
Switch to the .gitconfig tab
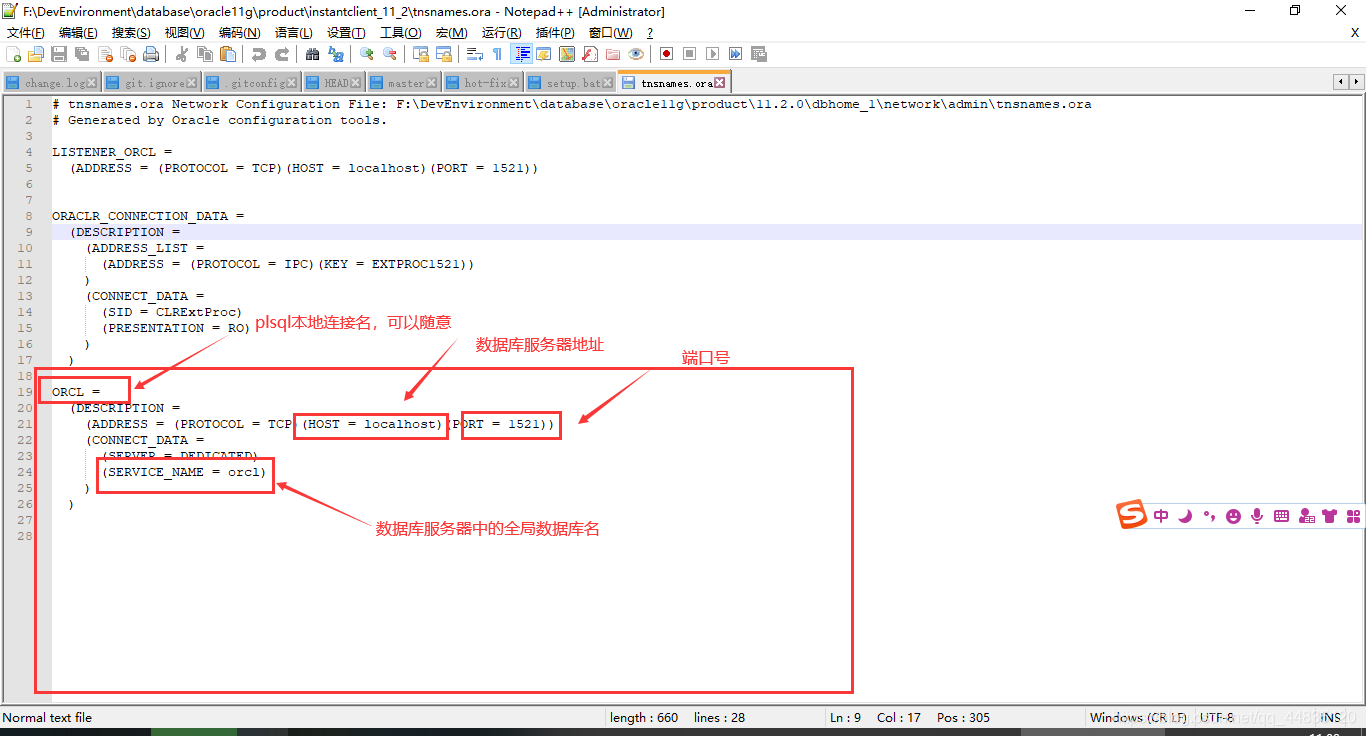click(x=250, y=83)
